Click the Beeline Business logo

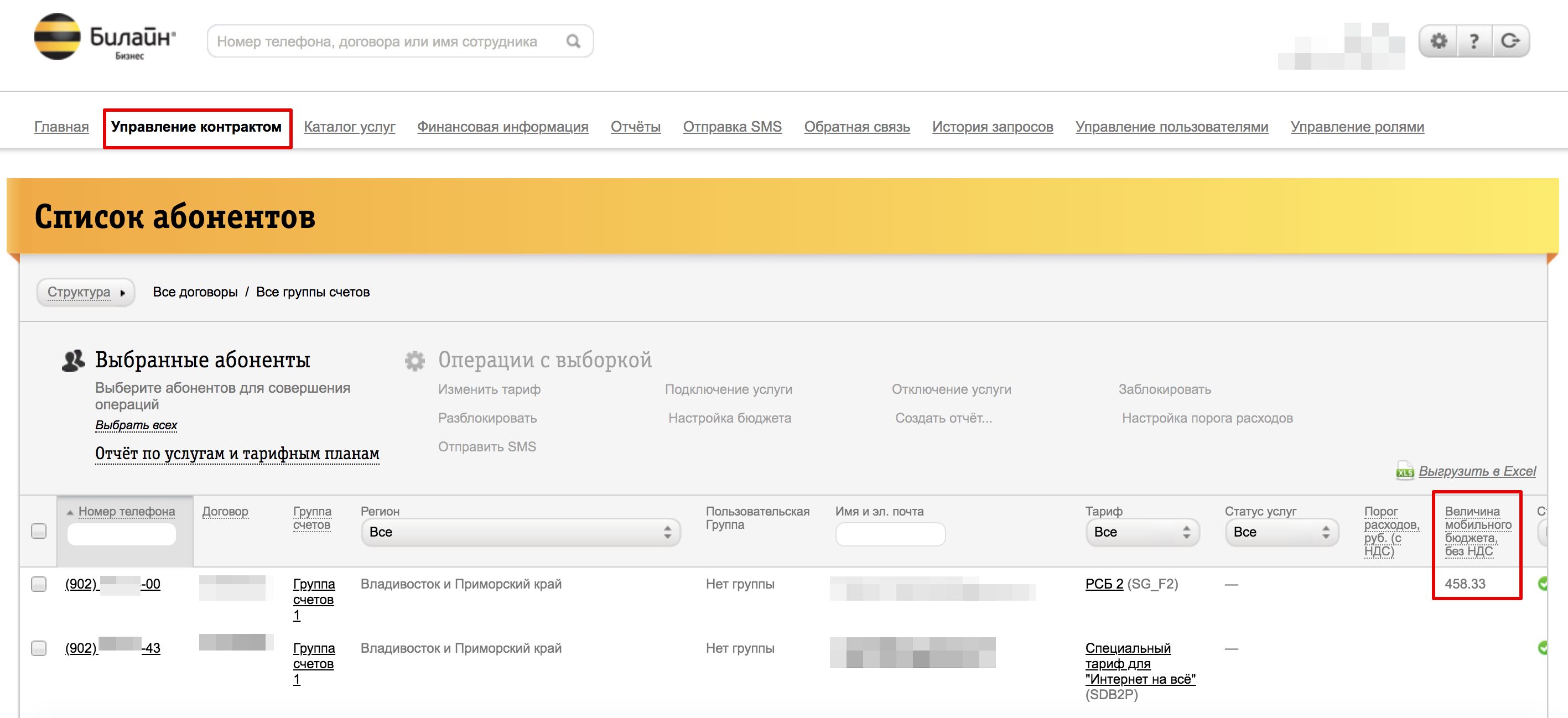point(105,37)
